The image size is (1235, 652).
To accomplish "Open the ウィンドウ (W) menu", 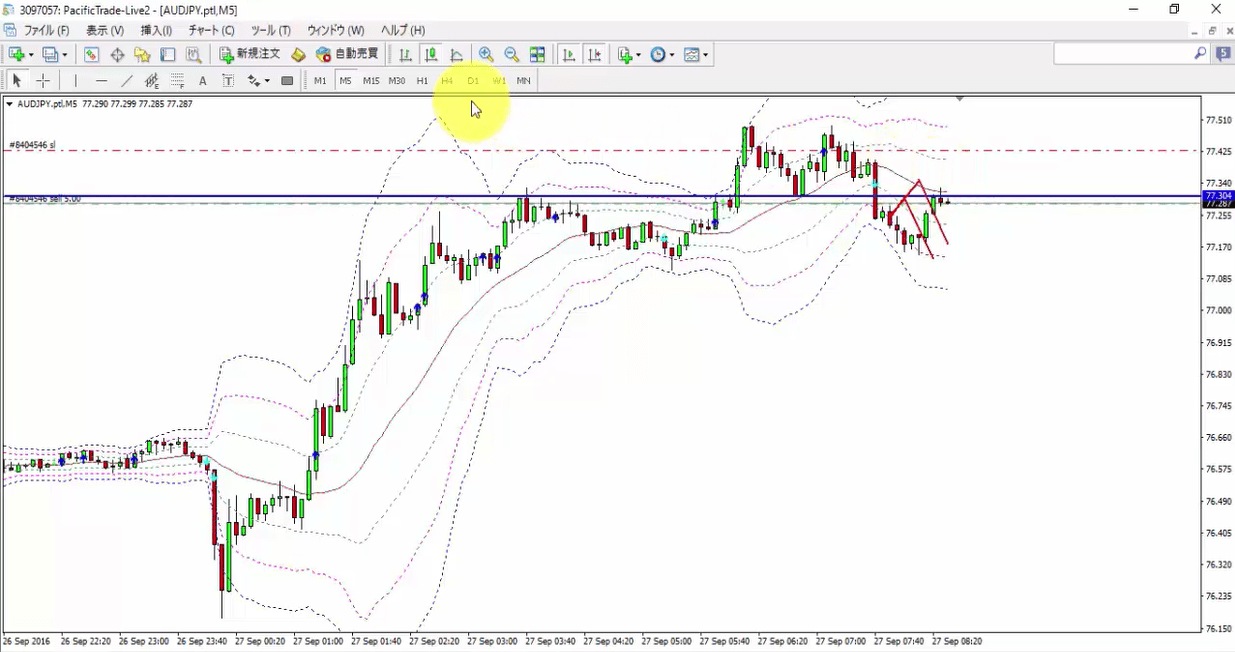I will [x=335, y=31].
